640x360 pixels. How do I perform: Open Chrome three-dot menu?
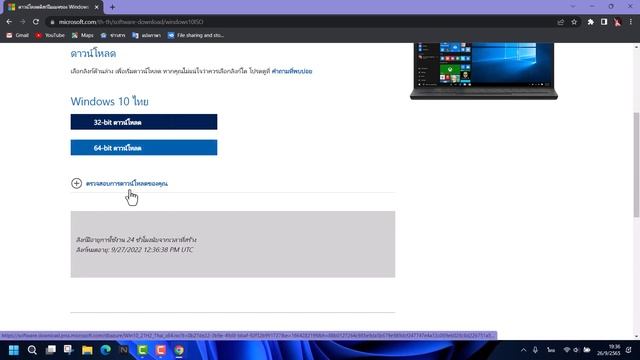pyautogui.click(x=631, y=22)
